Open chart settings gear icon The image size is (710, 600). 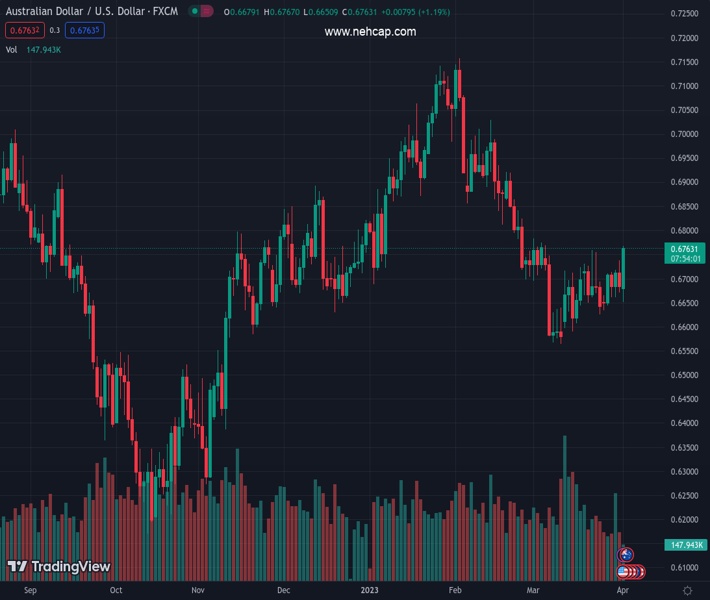tap(688, 591)
